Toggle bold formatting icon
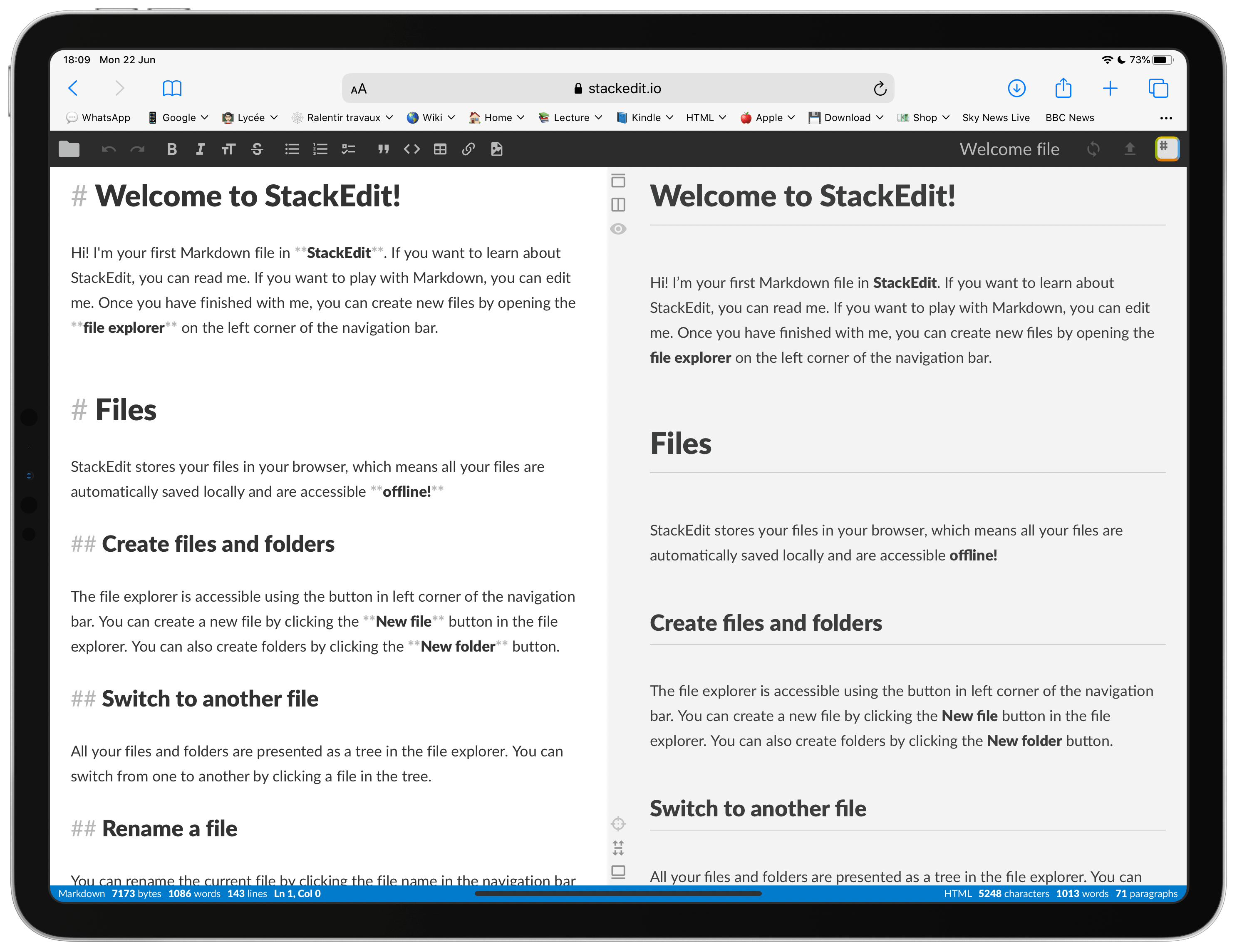Image resolution: width=1237 pixels, height=952 pixels. tap(172, 149)
